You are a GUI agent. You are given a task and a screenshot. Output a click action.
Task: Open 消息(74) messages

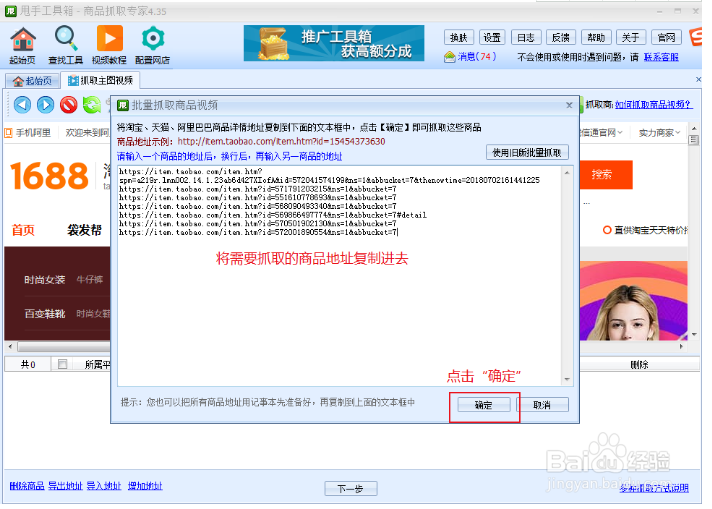pos(470,57)
